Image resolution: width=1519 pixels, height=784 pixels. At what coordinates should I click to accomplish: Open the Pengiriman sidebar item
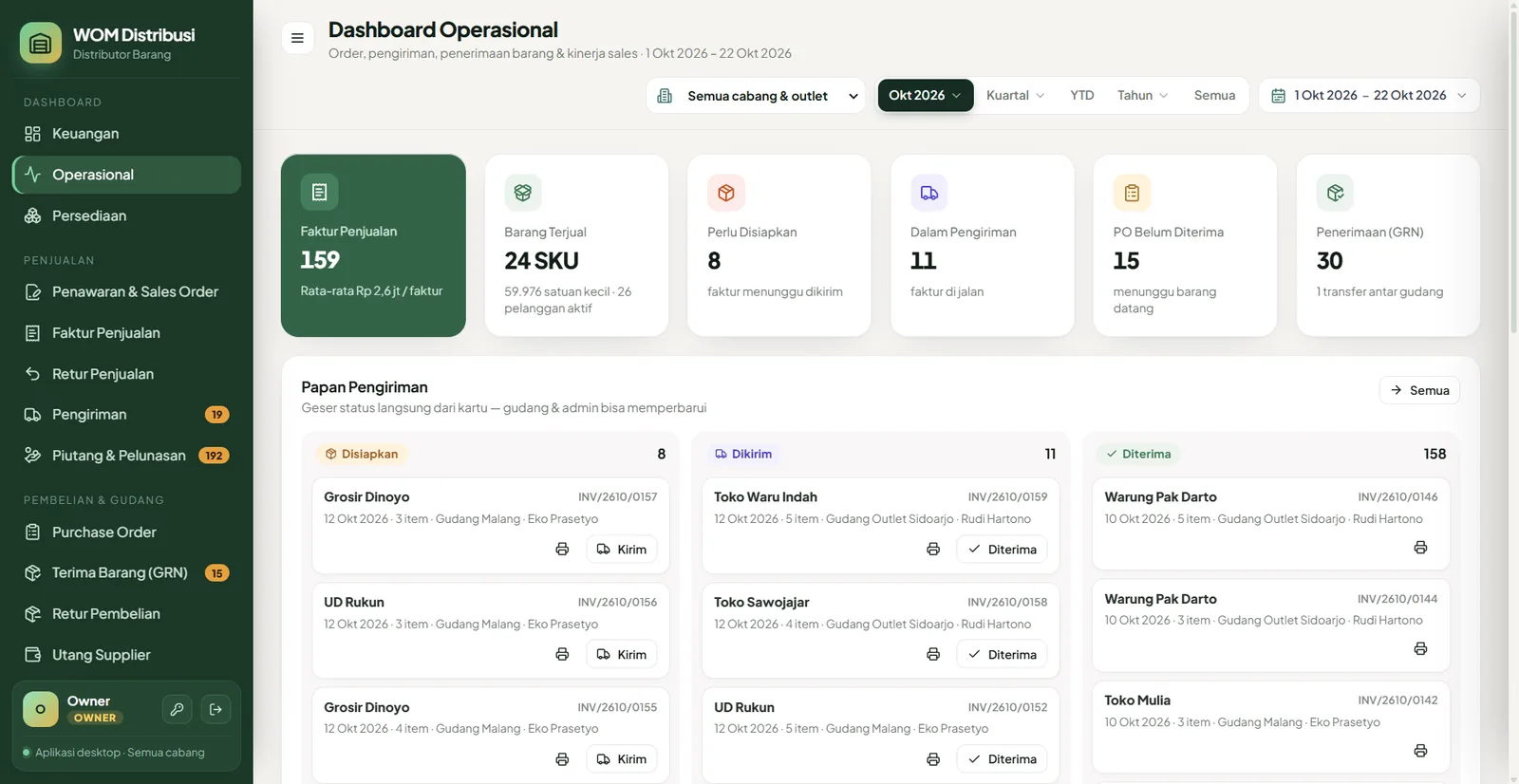[126, 415]
